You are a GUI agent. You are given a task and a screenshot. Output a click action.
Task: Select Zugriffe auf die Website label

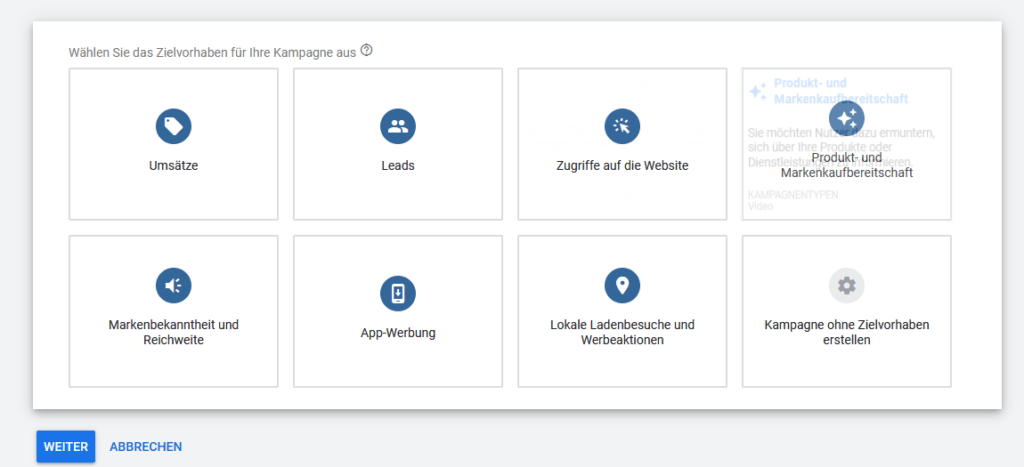(x=622, y=166)
